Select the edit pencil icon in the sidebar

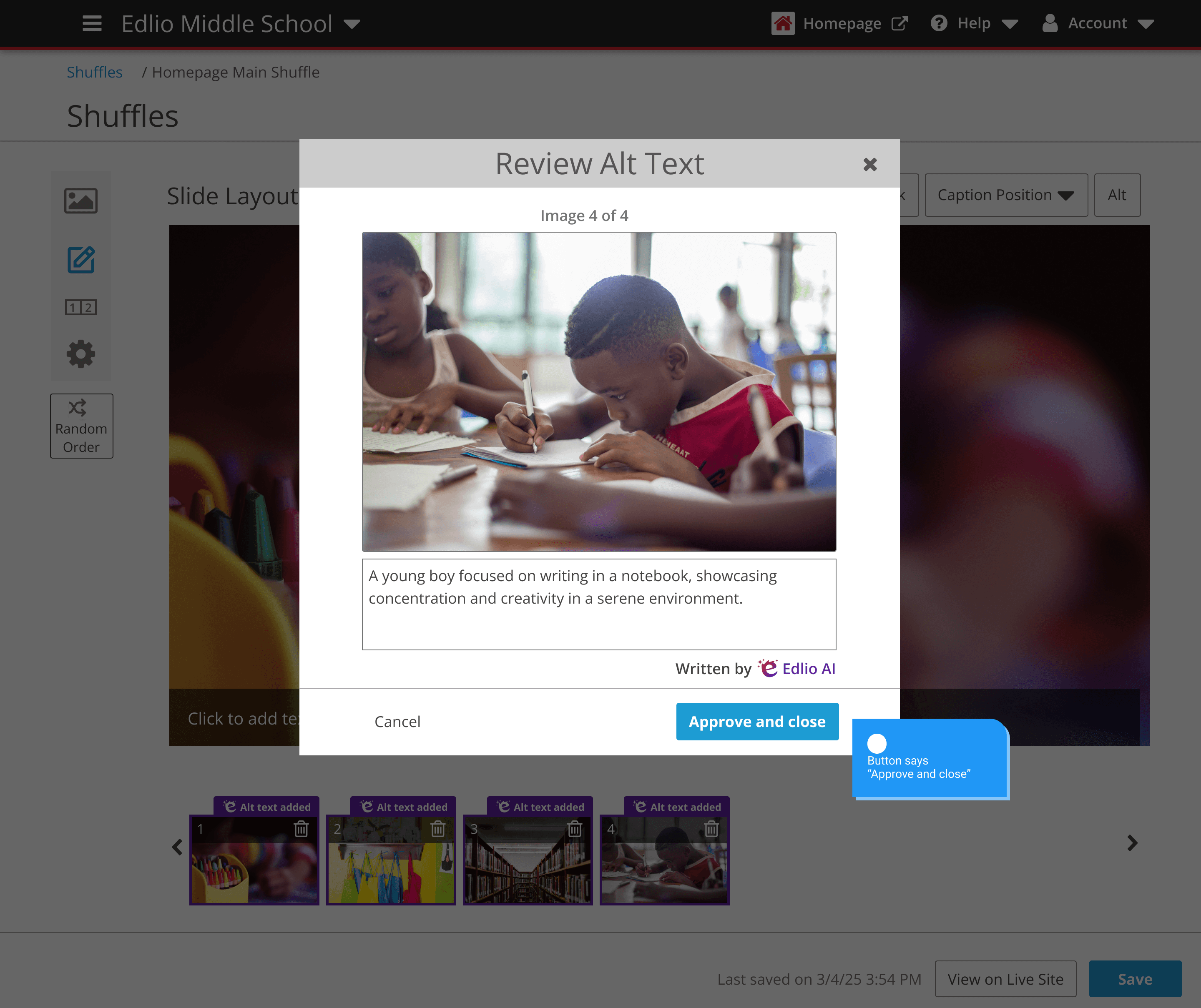[80, 260]
